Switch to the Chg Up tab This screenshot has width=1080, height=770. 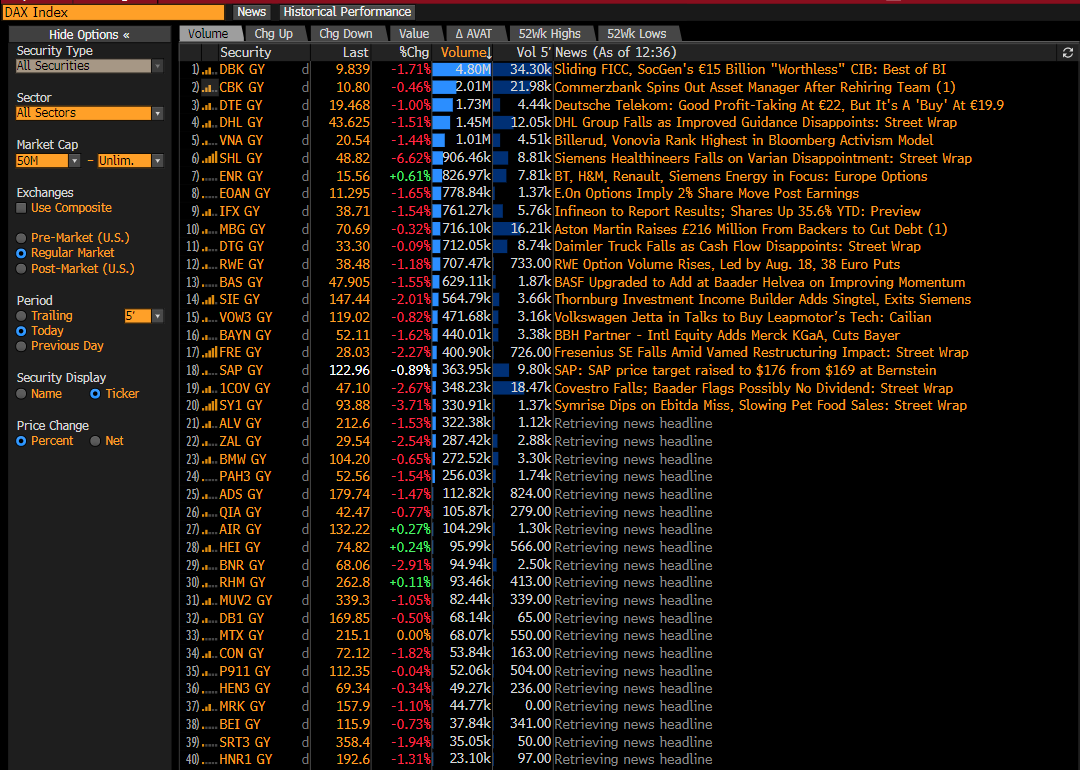point(273,34)
